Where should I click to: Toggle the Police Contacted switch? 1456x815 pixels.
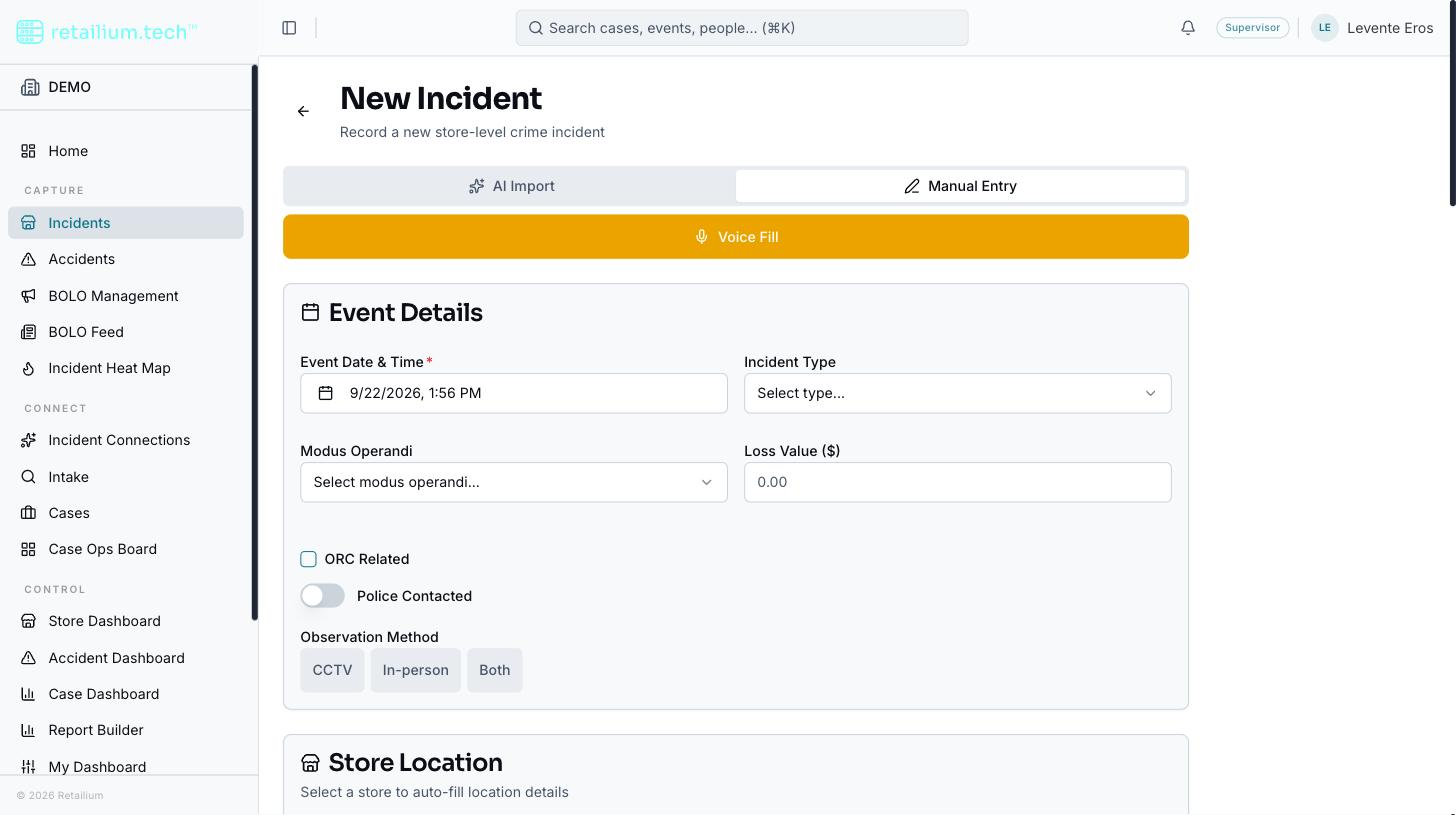coord(322,596)
